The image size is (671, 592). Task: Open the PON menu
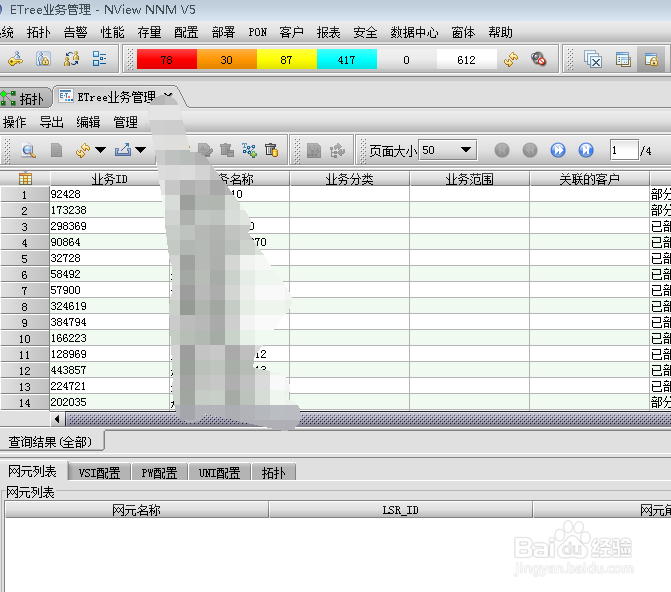pos(258,33)
